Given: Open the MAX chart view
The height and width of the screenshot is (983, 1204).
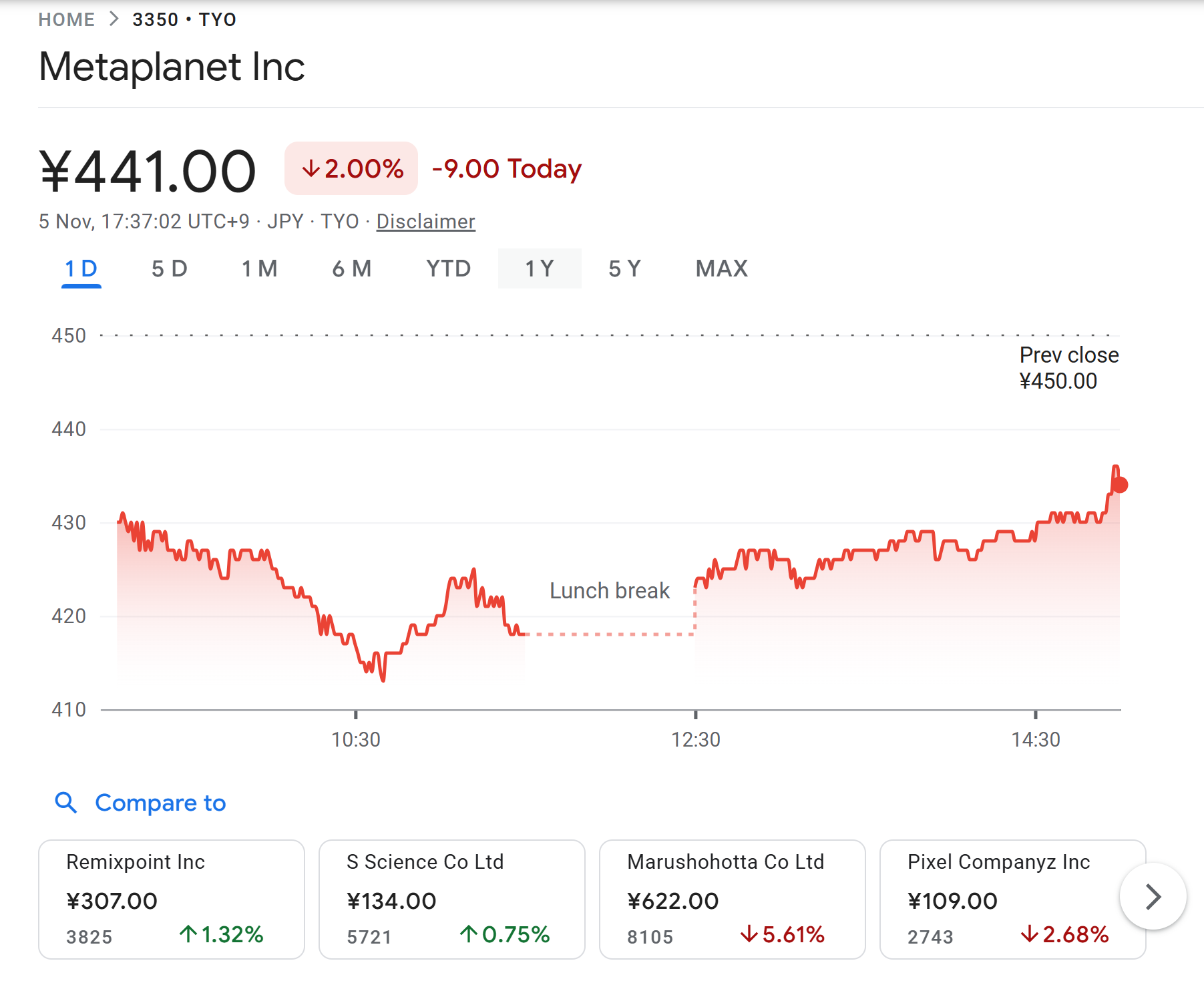Looking at the screenshot, I should [721, 268].
